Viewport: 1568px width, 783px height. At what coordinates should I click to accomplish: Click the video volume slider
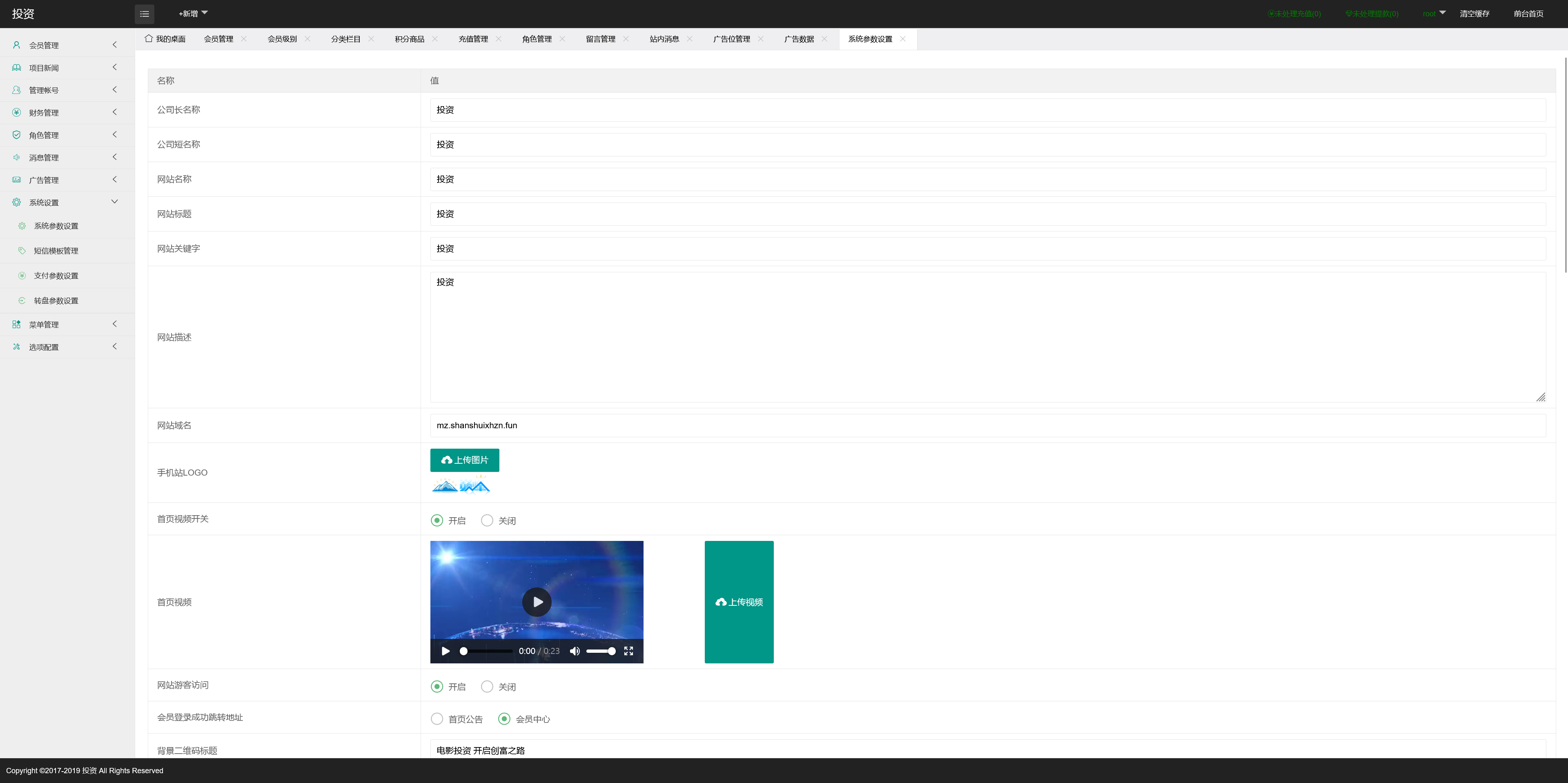coord(601,651)
